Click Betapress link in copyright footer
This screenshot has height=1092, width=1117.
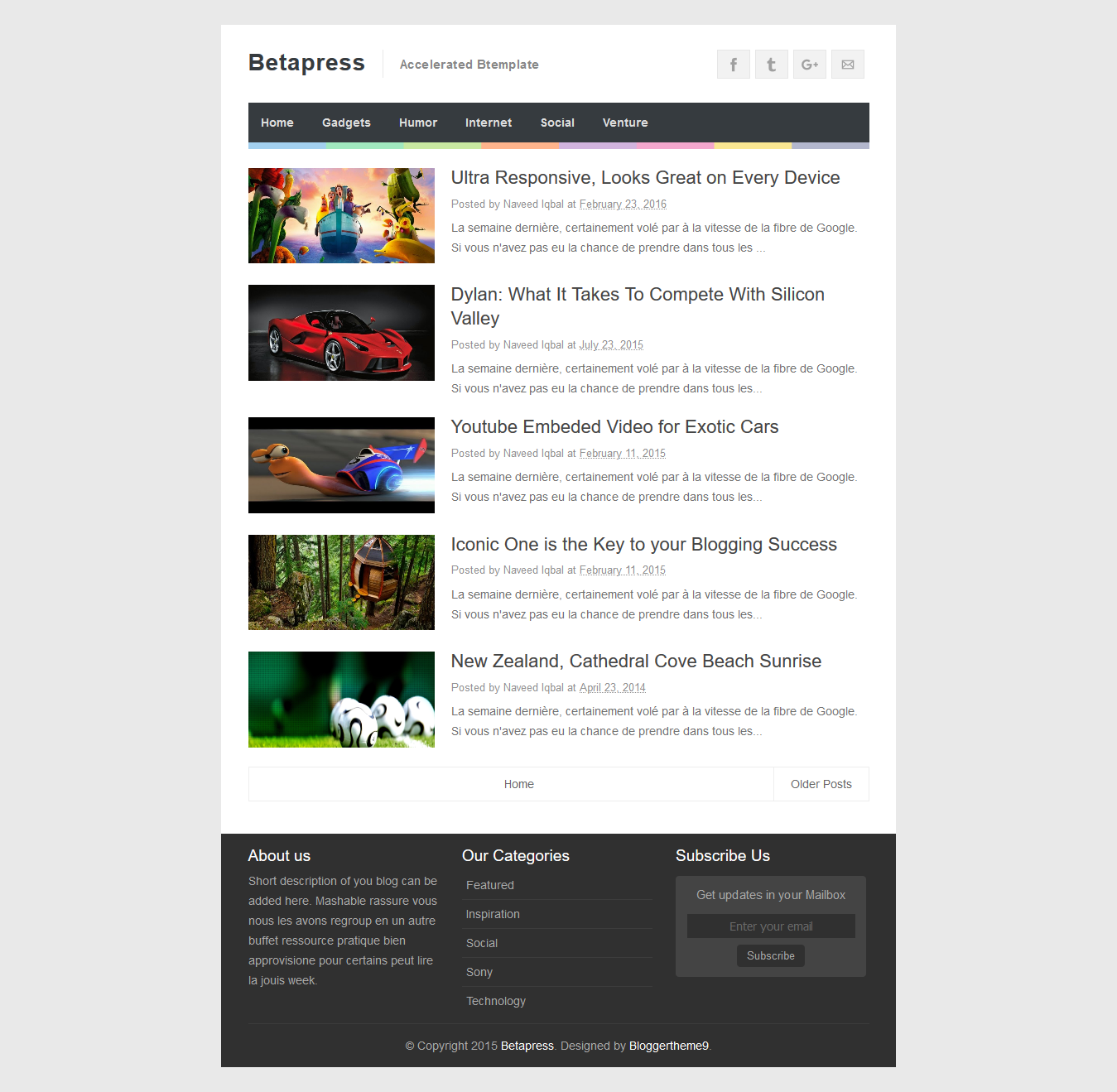527,1046
